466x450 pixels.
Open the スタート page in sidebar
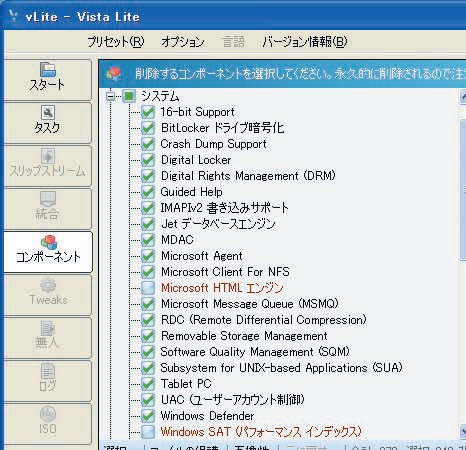click(x=48, y=79)
